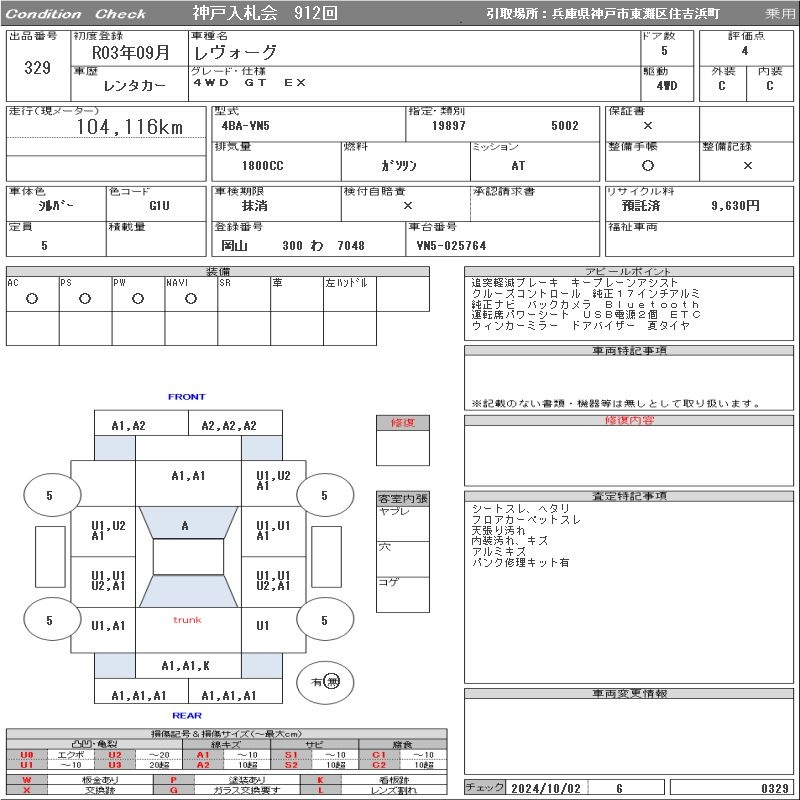Click the circle mark under AC
Screen dimensions: 800x800
pyautogui.click(x=32, y=299)
